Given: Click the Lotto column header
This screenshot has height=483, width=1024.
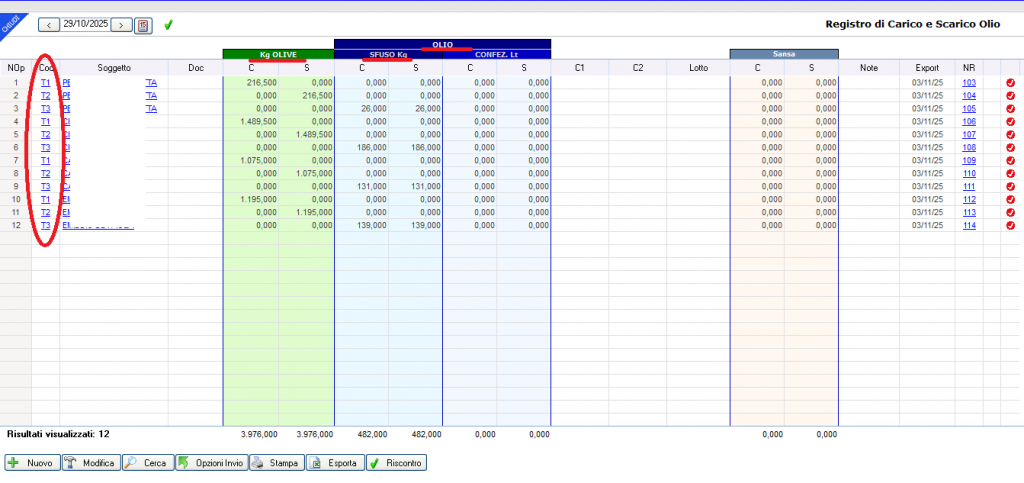Looking at the screenshot, I should click(698, 68).
